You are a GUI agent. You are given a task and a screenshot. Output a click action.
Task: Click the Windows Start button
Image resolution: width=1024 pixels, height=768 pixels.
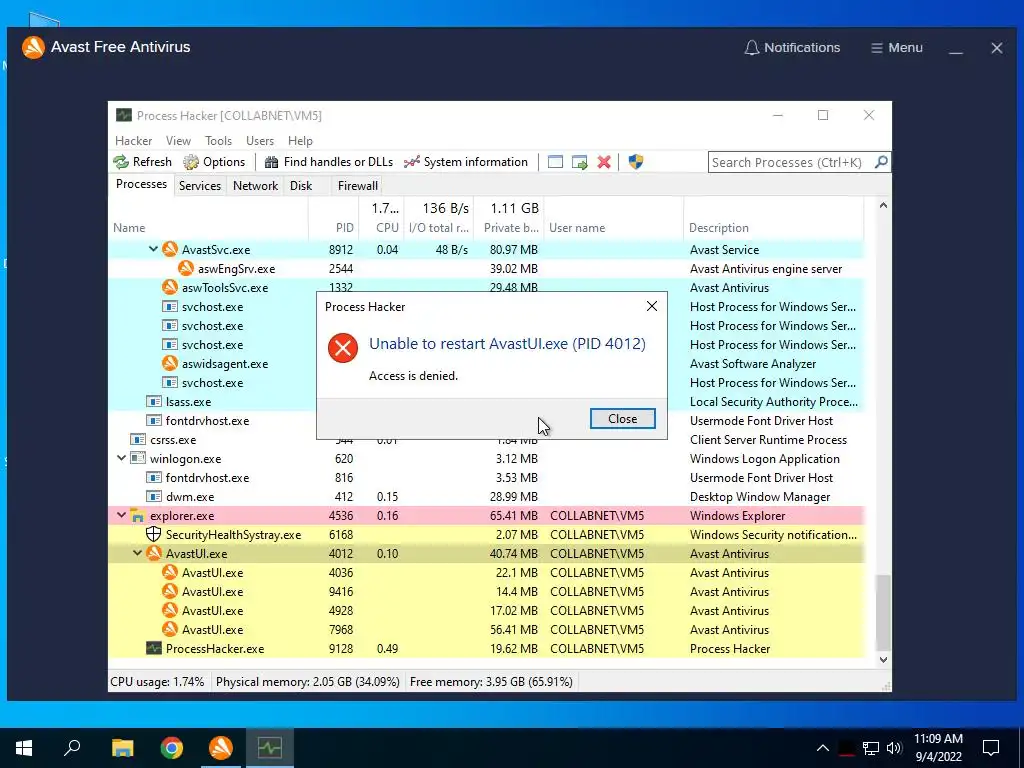pyautogui.click(x=24, y=748)
